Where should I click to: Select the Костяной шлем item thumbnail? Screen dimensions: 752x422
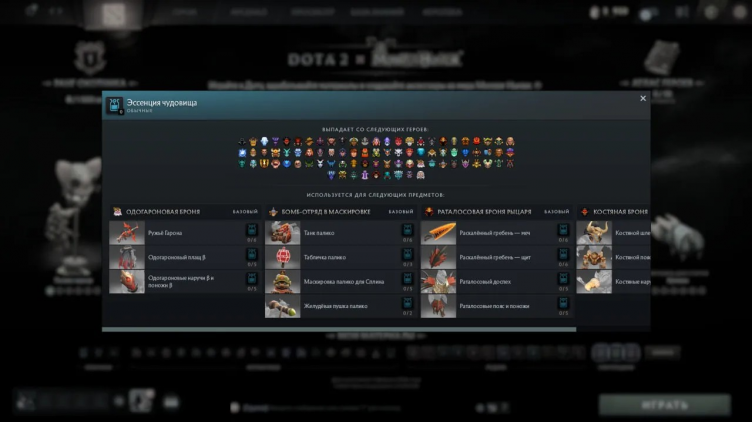coord(594,233)
